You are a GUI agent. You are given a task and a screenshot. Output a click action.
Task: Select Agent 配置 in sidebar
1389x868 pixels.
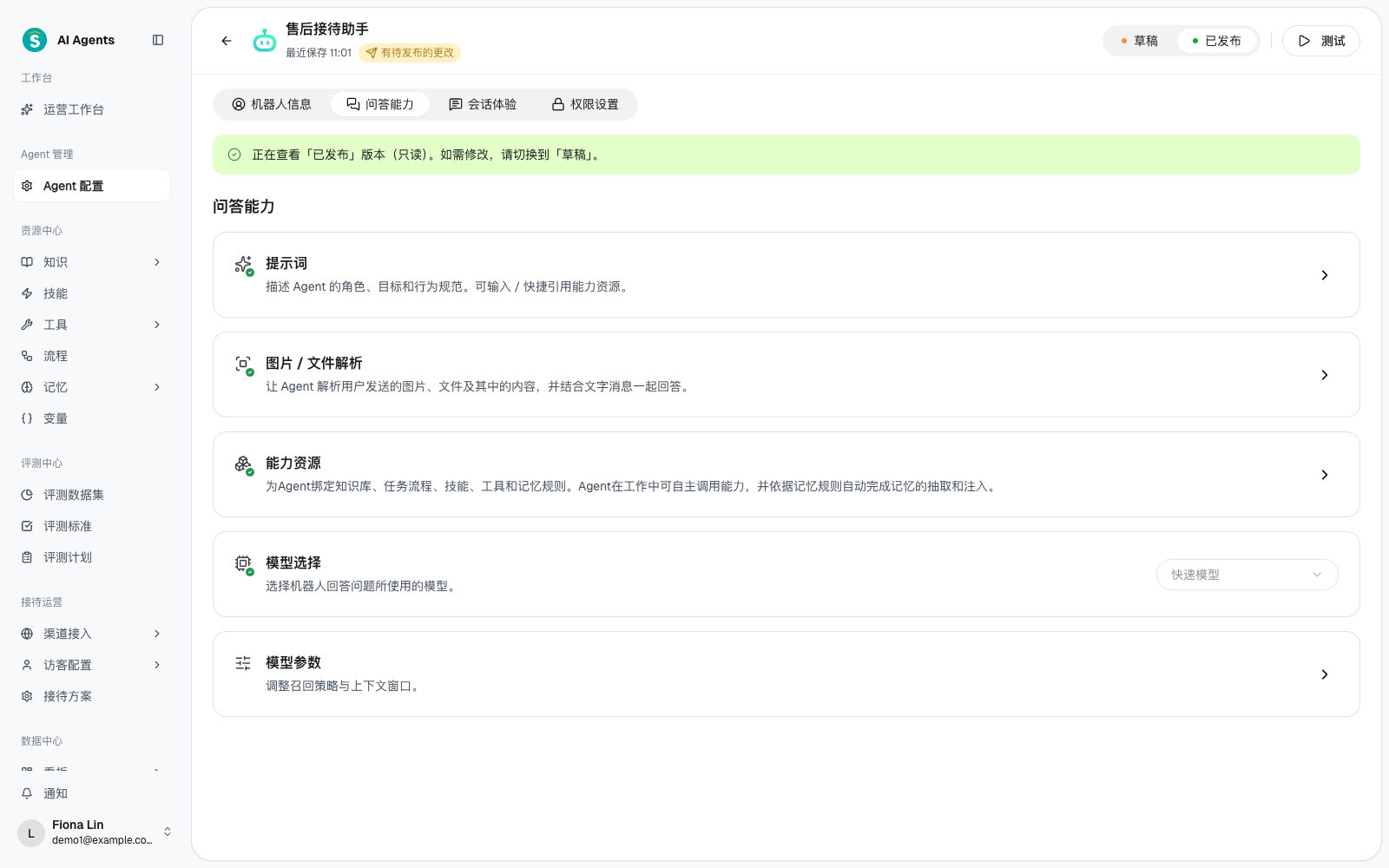92,186
